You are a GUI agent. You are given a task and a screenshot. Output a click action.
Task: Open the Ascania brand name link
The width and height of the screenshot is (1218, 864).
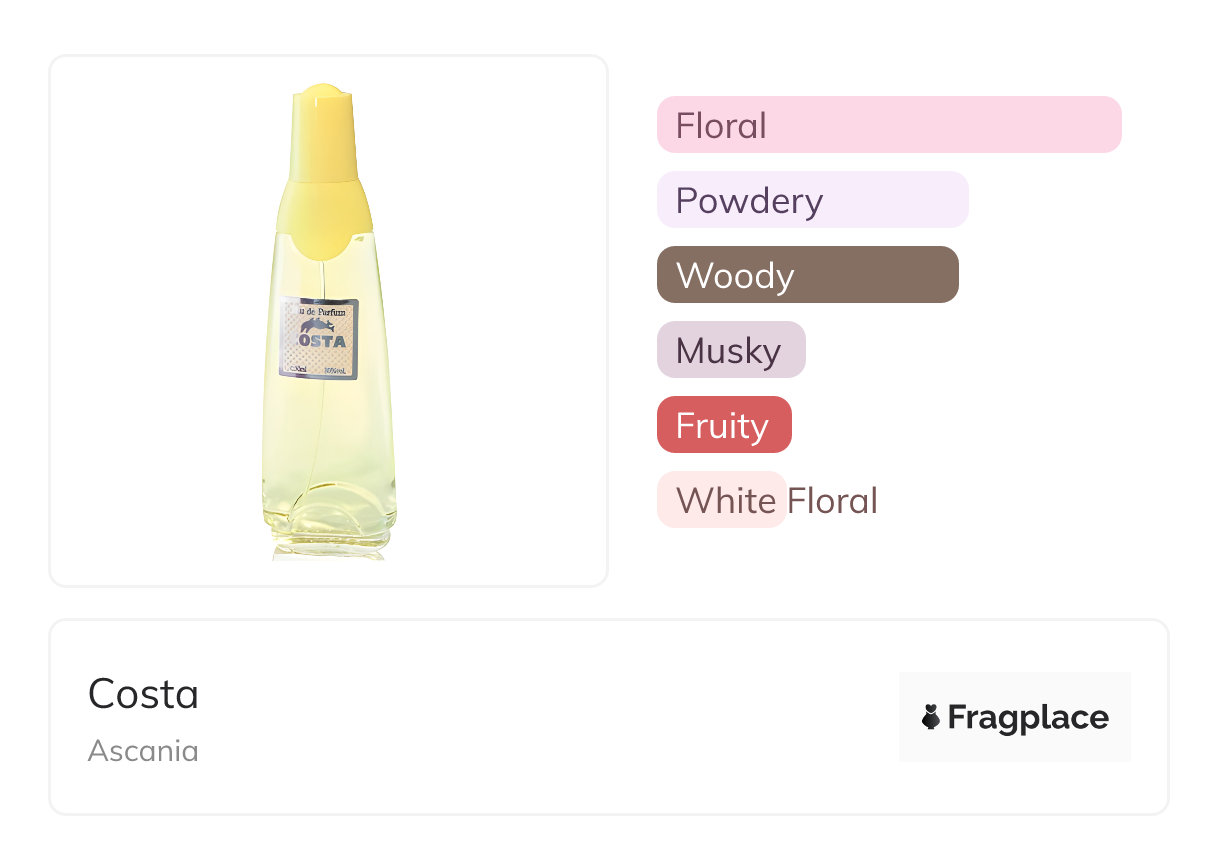pyautogui.click(x=143, y=750)
